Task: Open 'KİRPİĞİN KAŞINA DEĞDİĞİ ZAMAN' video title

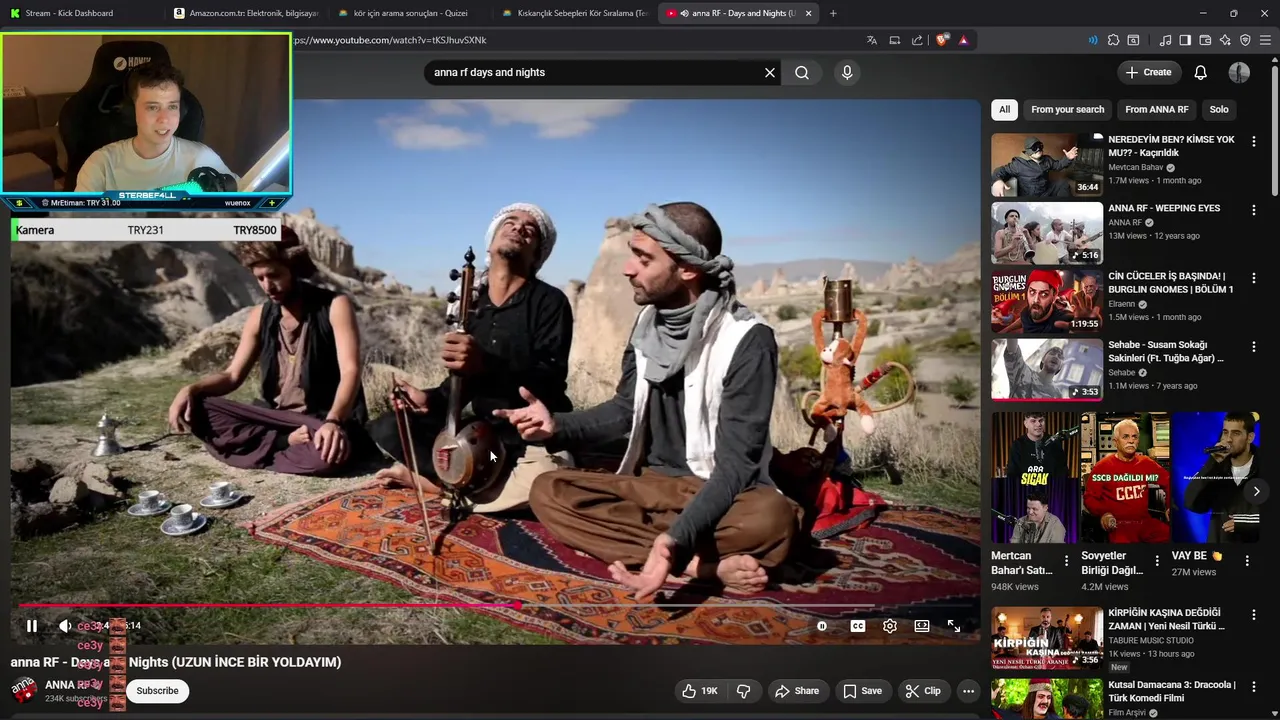Action: click(1167, 619)
